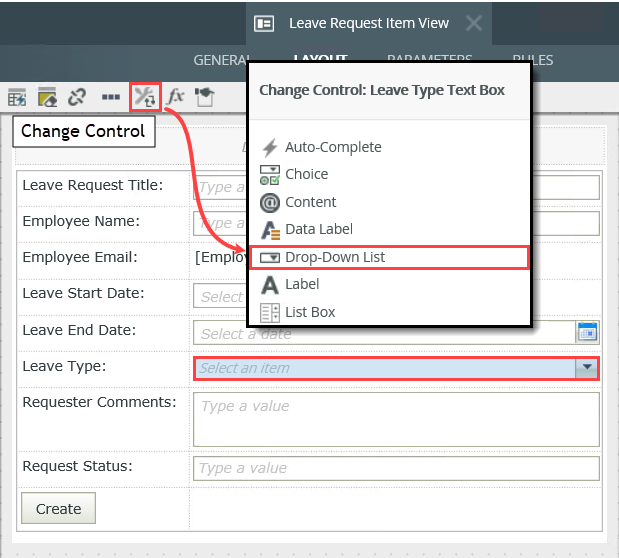The height and width of the screenshot is (558, 619).
Task: Choose Drop-Down List control option
Action: (389, 257)
